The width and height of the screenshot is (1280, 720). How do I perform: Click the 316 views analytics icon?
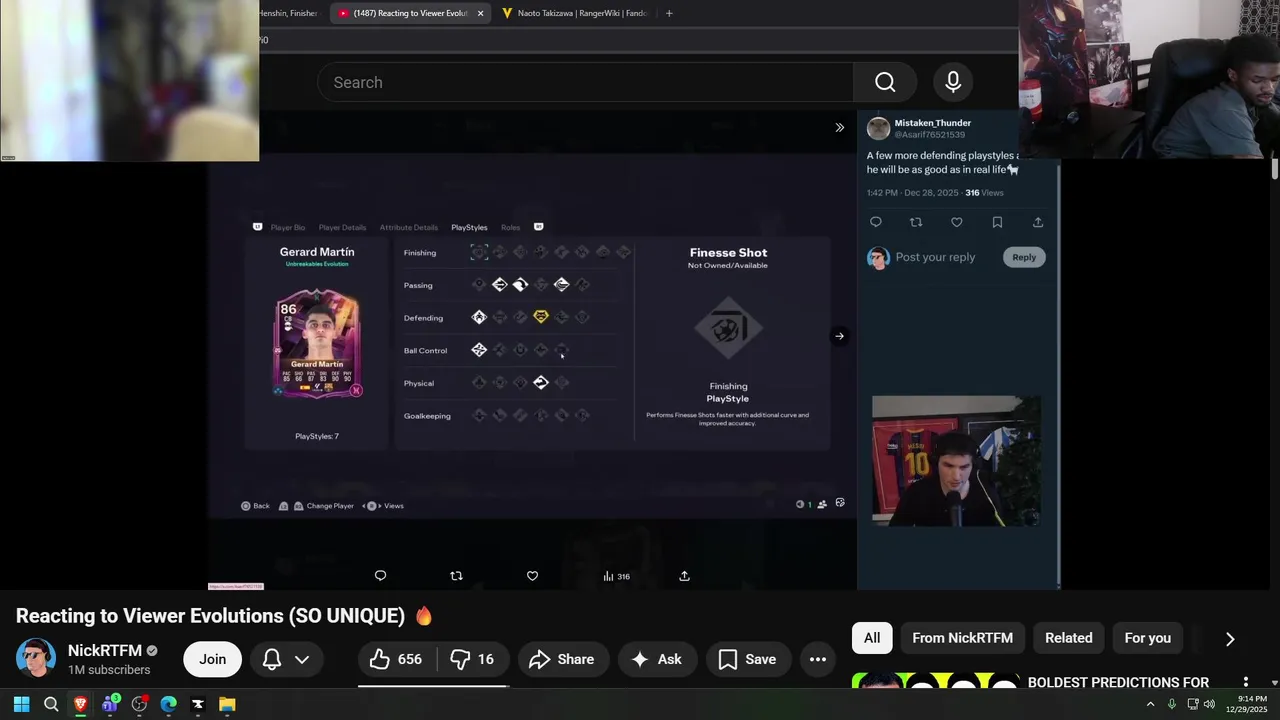616,576
